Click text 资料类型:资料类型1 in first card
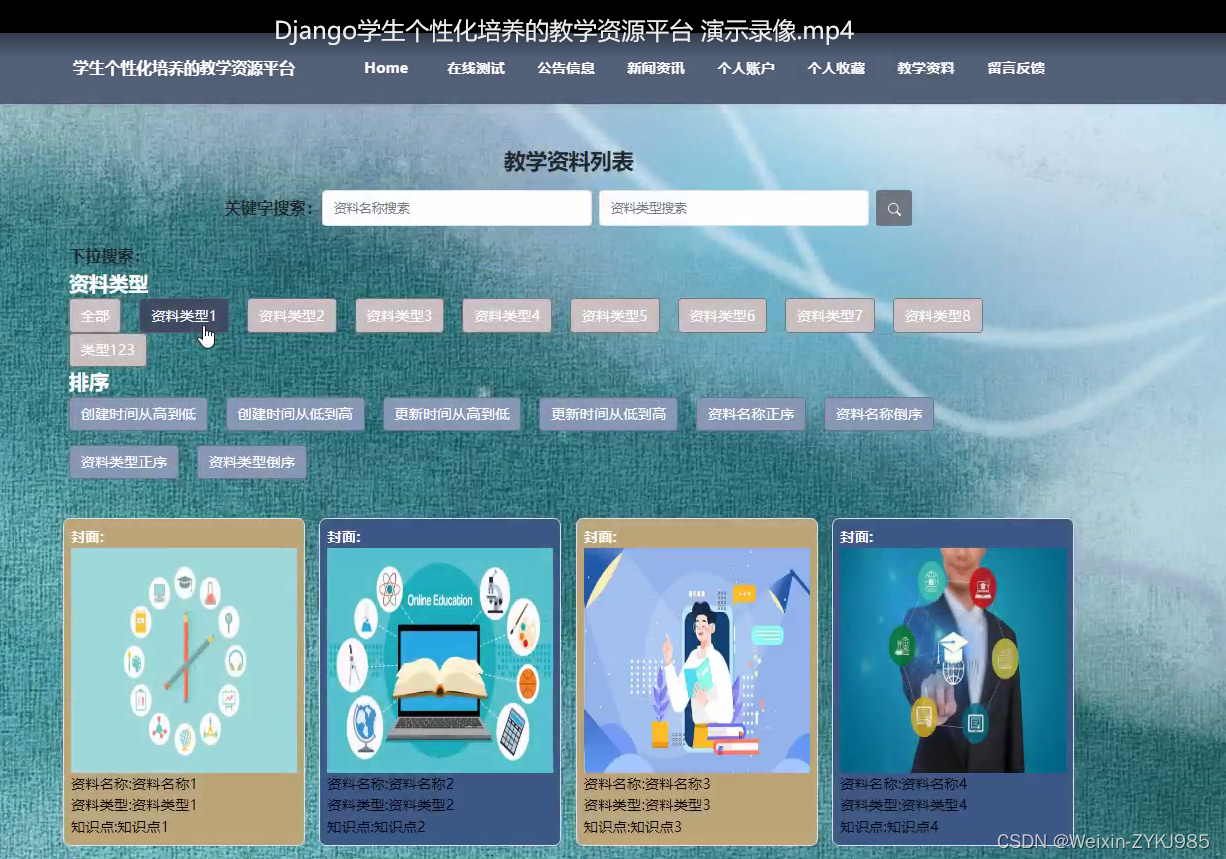Screen dimensions: 1226x859 (134, 805)
